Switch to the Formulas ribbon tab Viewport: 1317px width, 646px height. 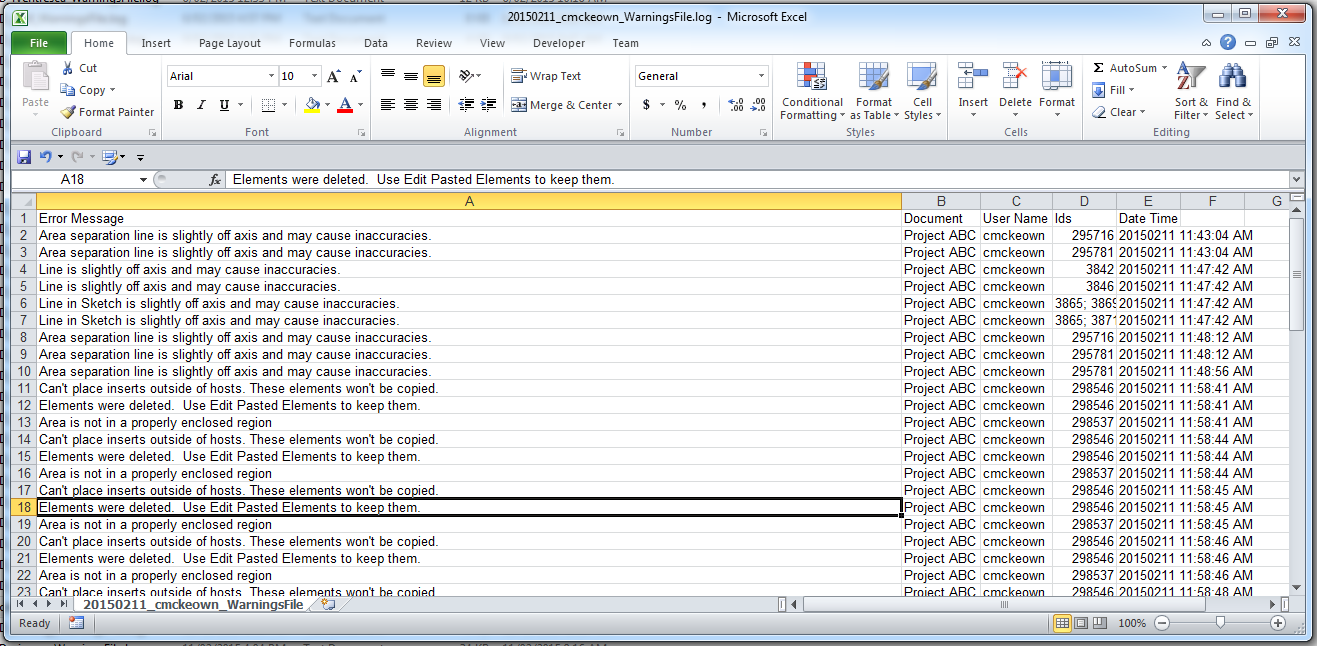tap(312, 43)
